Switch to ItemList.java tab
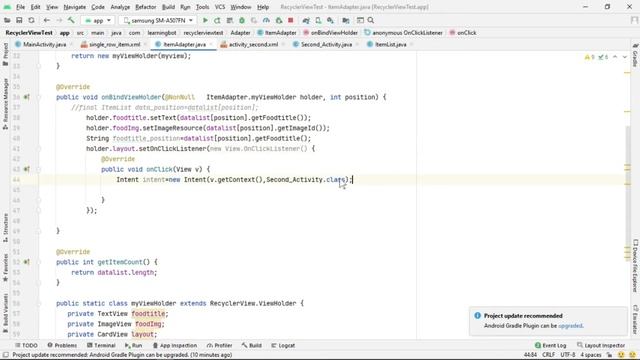This screenshot has width=640, height=360. (x=390, y=44)
